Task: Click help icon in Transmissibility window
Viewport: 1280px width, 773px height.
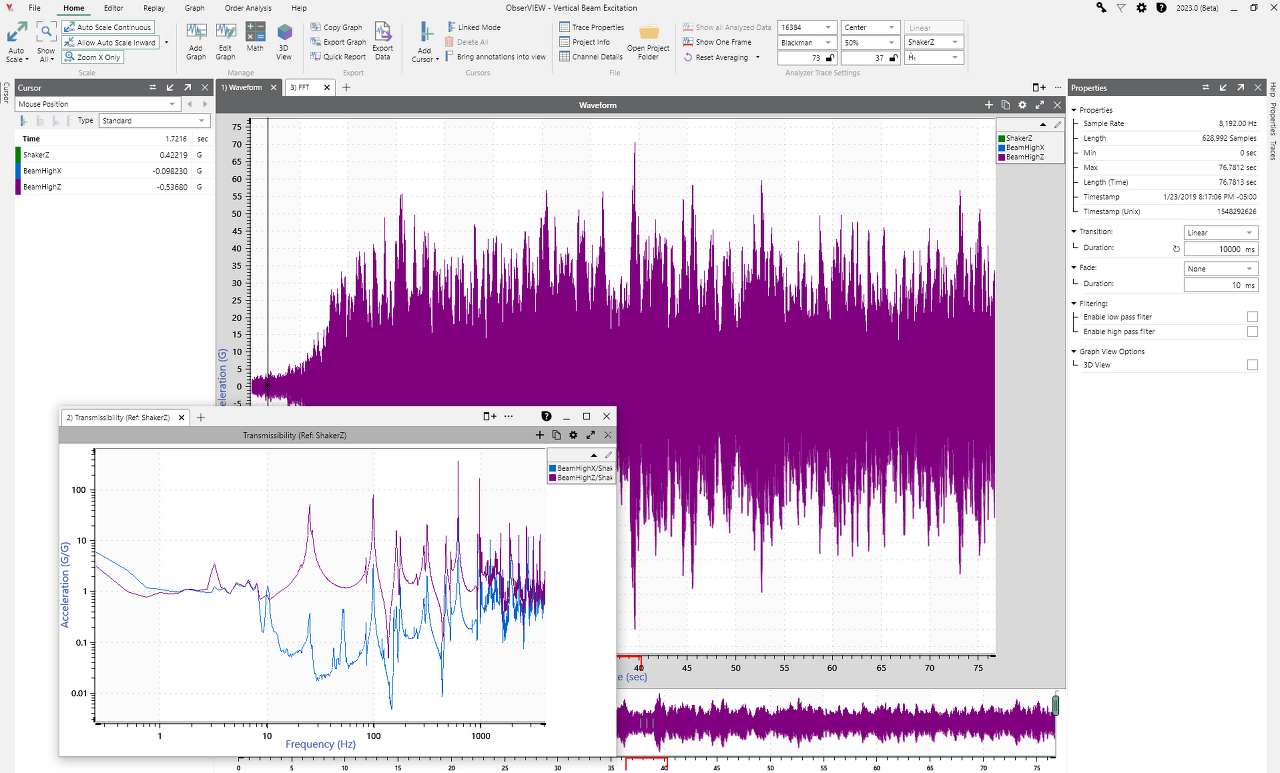Action: point(546,416)
